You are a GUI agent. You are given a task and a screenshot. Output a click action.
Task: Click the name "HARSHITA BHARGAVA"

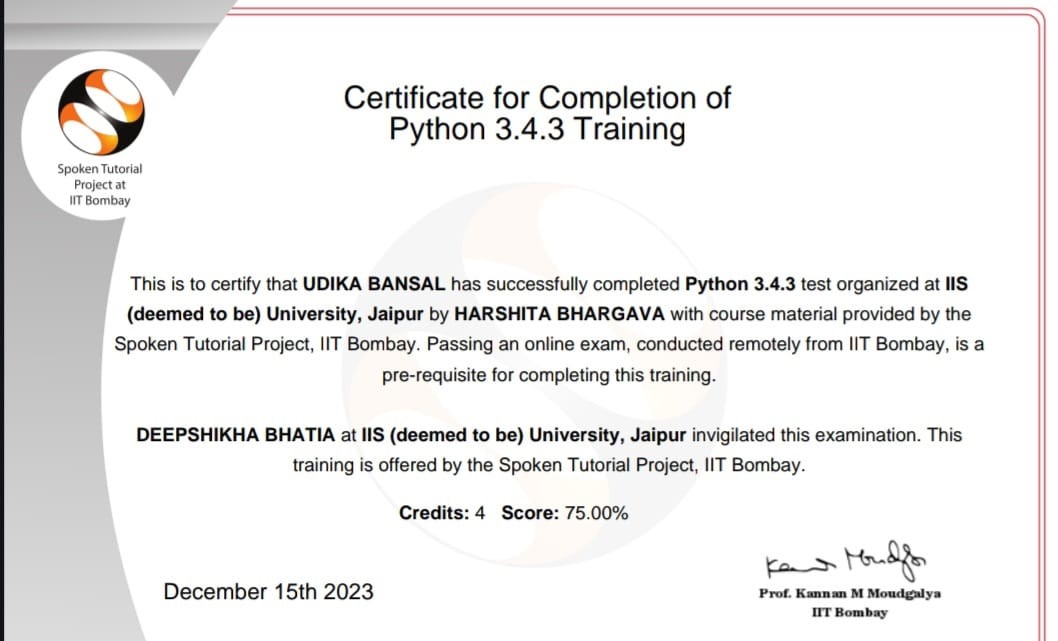tap(559, 314)
